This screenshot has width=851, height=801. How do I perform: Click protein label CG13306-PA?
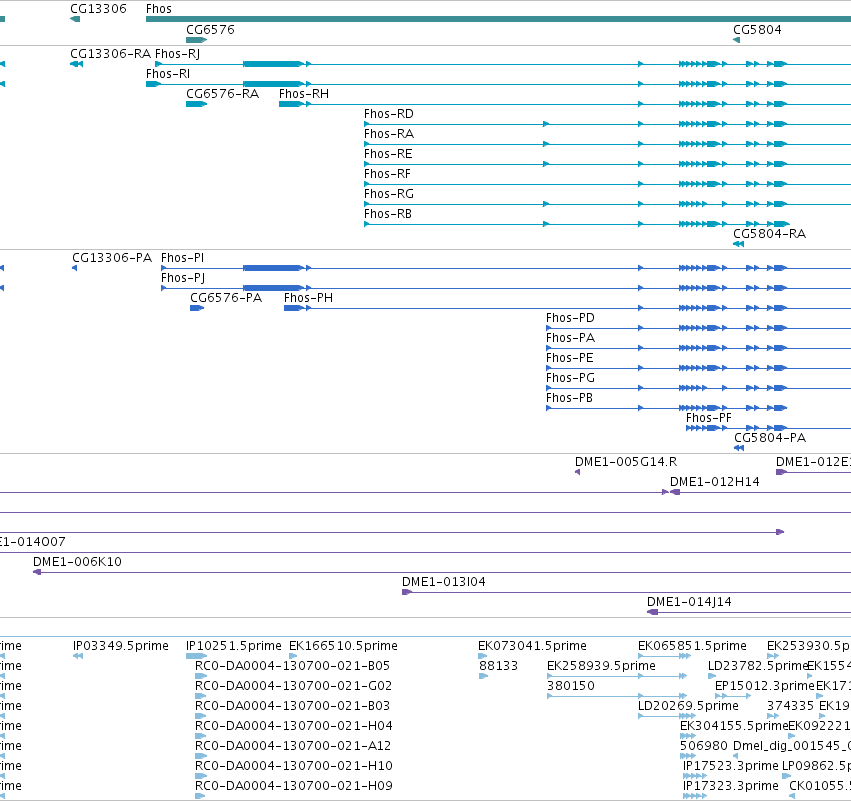(x=112, y=258)
